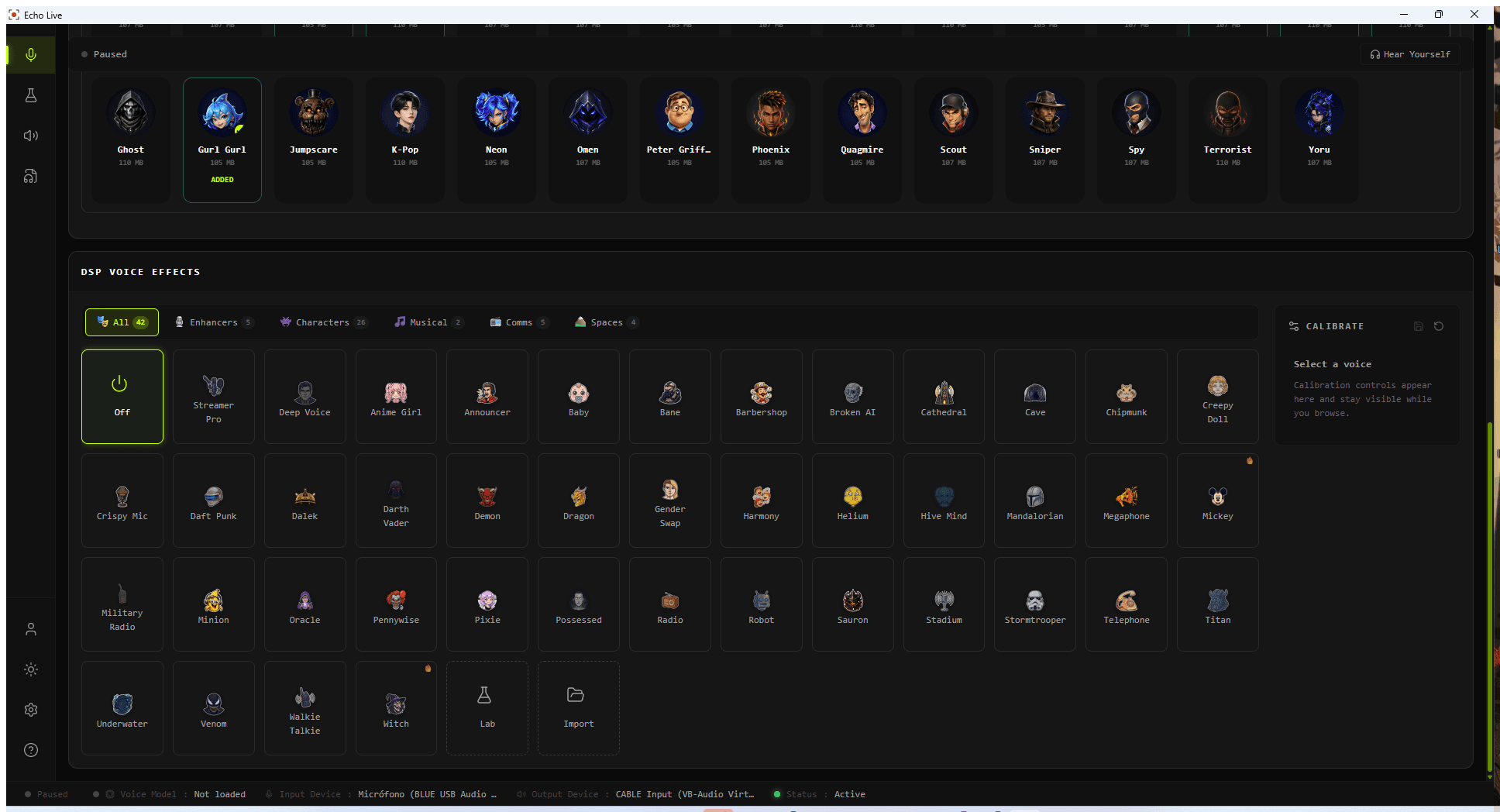Filter effects by Enhancers tab
The height and width of the screenshot is (812, 1500).
coord(214,322)
